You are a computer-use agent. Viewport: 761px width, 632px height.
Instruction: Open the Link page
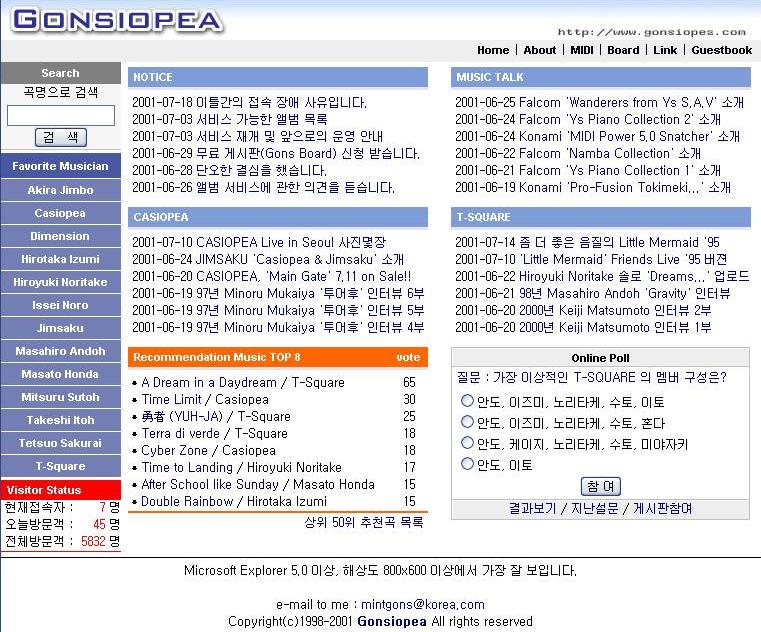(665, 50)
